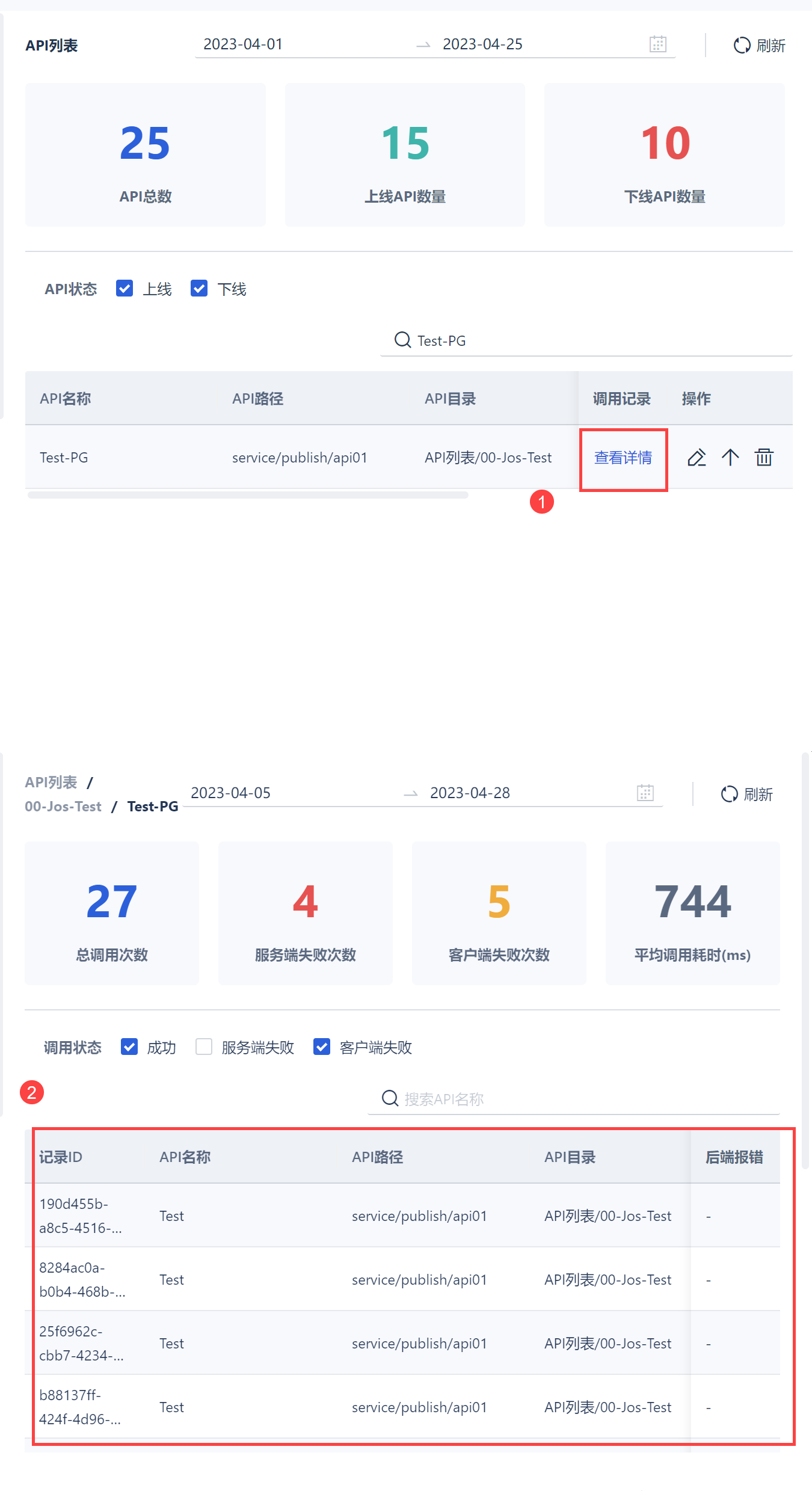Click the refresh icon next to 刷新 in the API列表 header
This screenshot has height=1491, width=812.
click(742, 45)
